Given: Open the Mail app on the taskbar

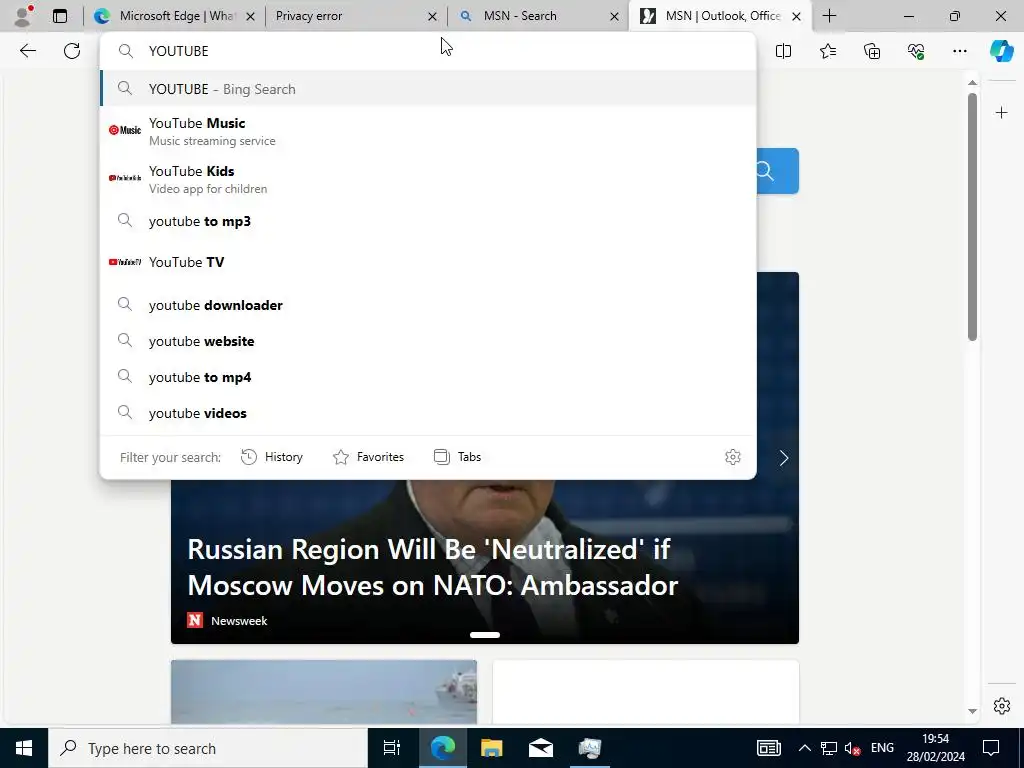Looking at the screenshot, I should 541,748.
